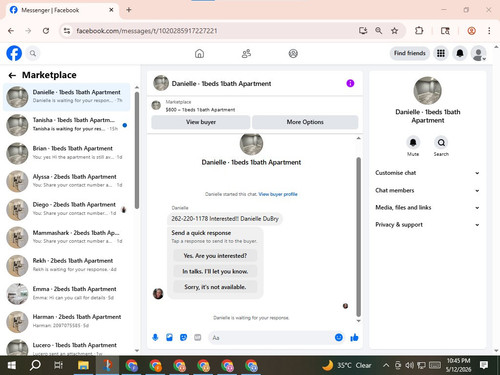
Task: Go back from Marketplace using arrow
Action: (x=12, y=75)
